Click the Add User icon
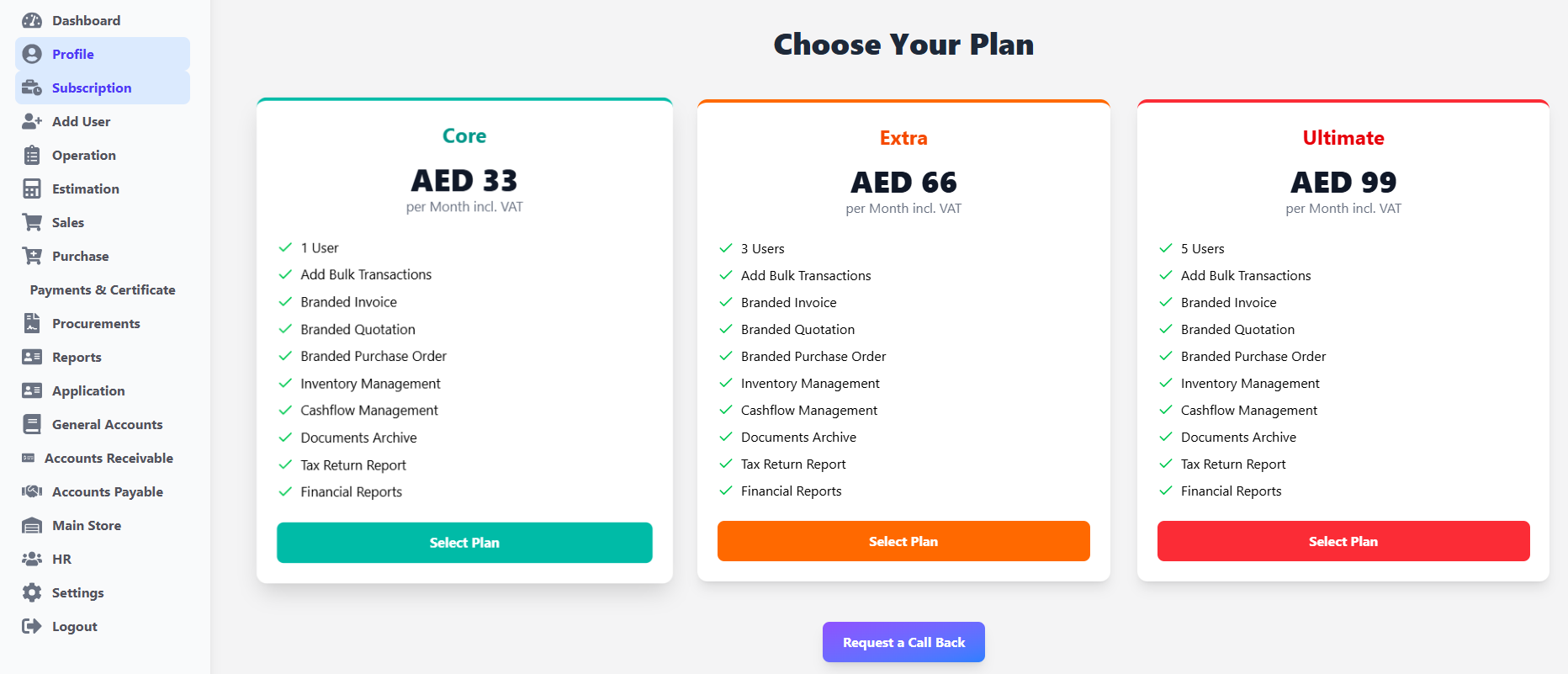Screen dimensions: 1568x674 pos(32,121)
